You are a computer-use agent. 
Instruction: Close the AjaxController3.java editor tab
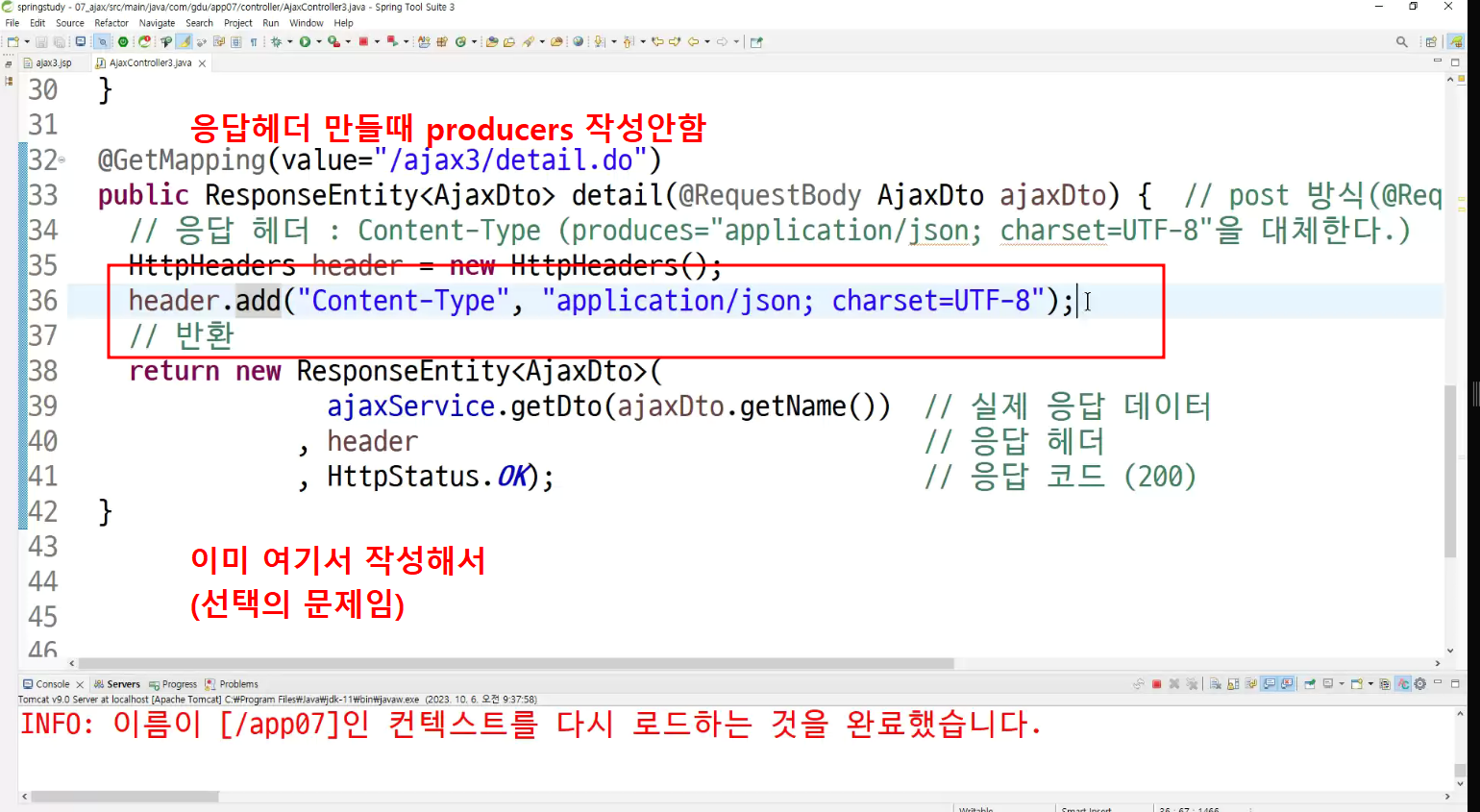[x=202, y=63]
